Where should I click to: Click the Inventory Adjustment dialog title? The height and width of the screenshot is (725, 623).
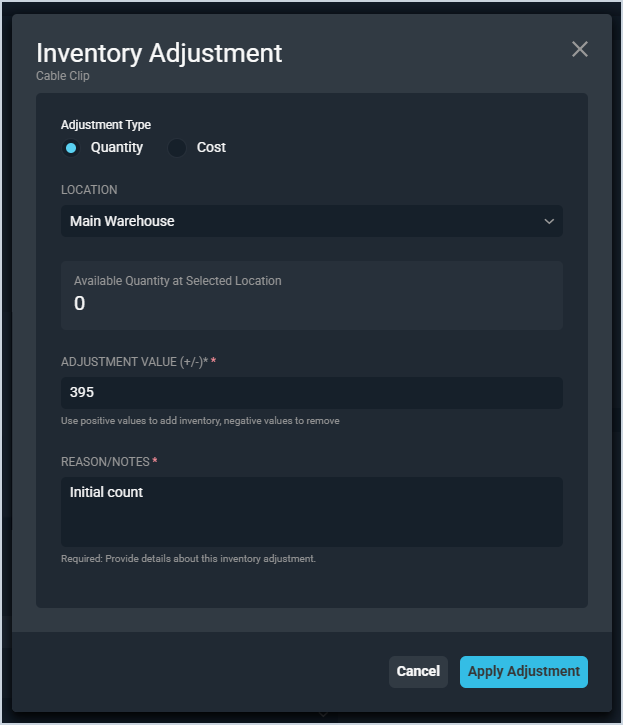coord(159,53)
